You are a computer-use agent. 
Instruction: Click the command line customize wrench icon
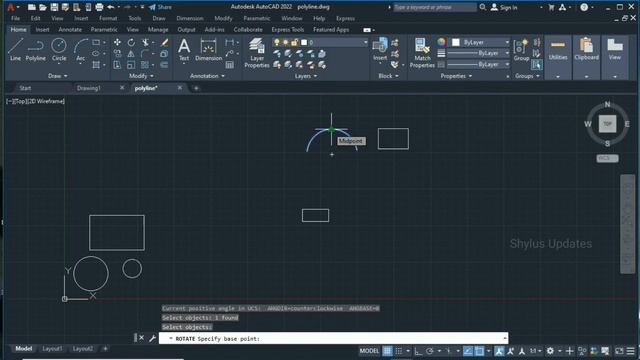[152, 338]
